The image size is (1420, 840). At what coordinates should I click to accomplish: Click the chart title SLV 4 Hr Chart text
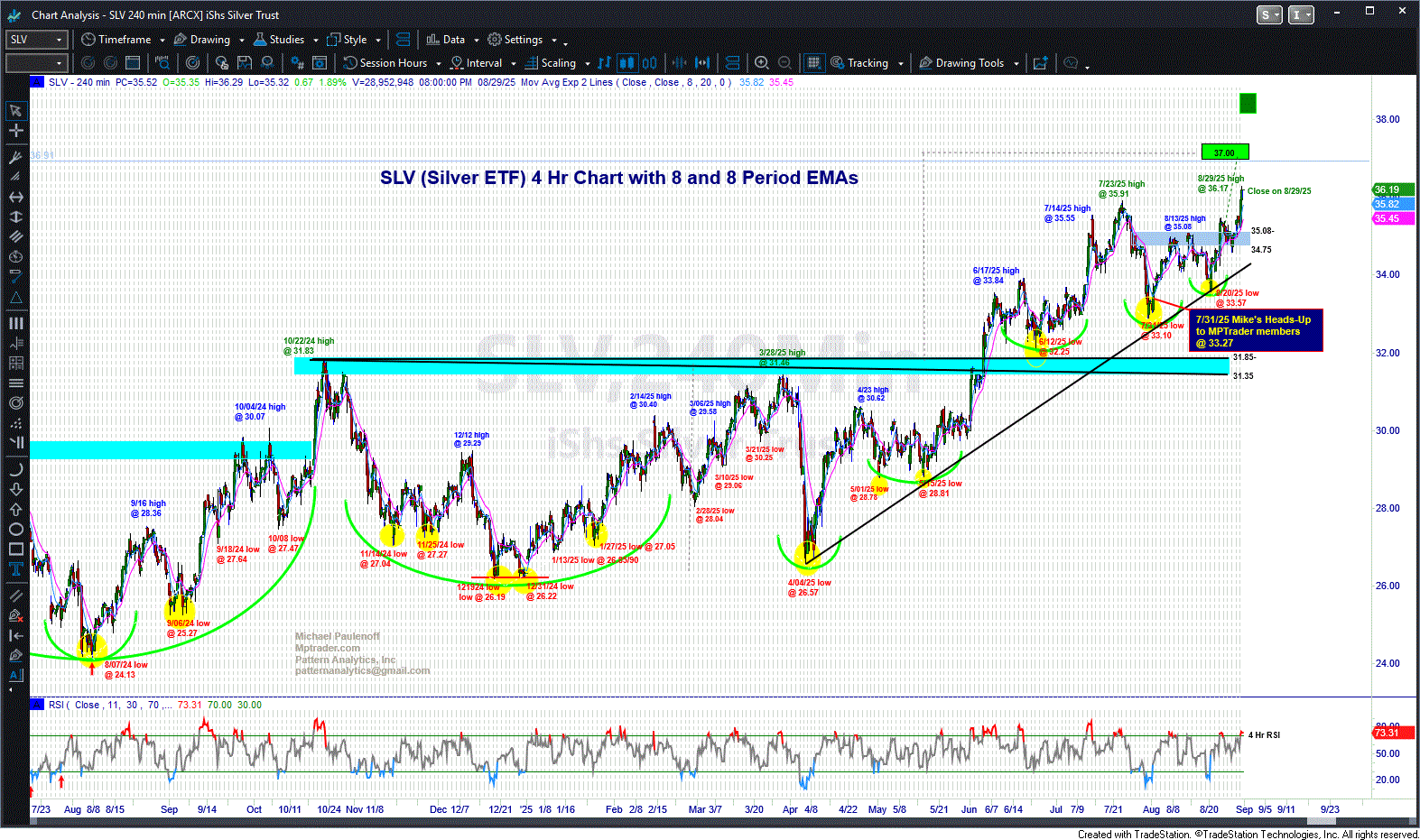tap(619, 178)
